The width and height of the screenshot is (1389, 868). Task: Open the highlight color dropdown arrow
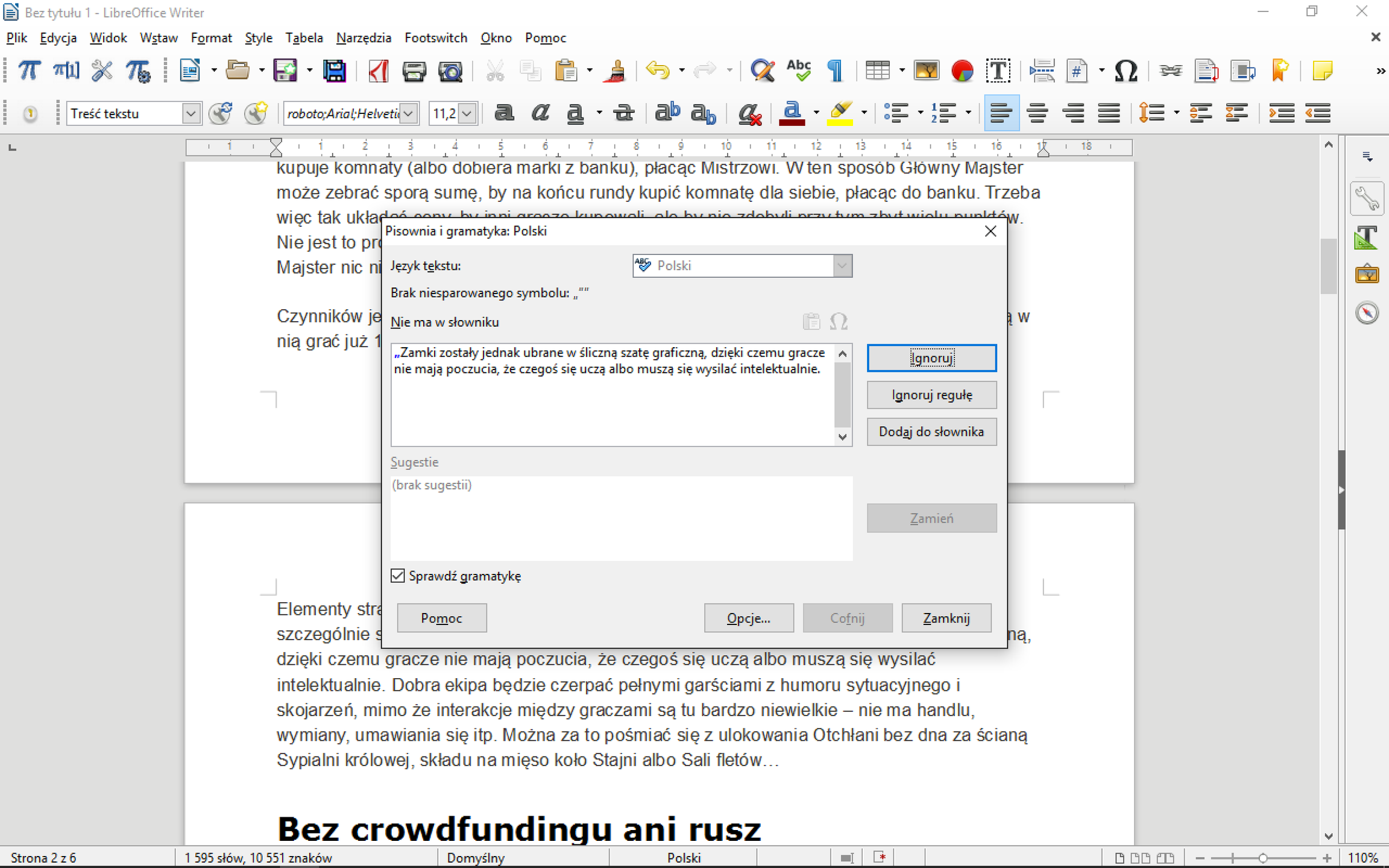pyautogui.click(x=864, y=113)
